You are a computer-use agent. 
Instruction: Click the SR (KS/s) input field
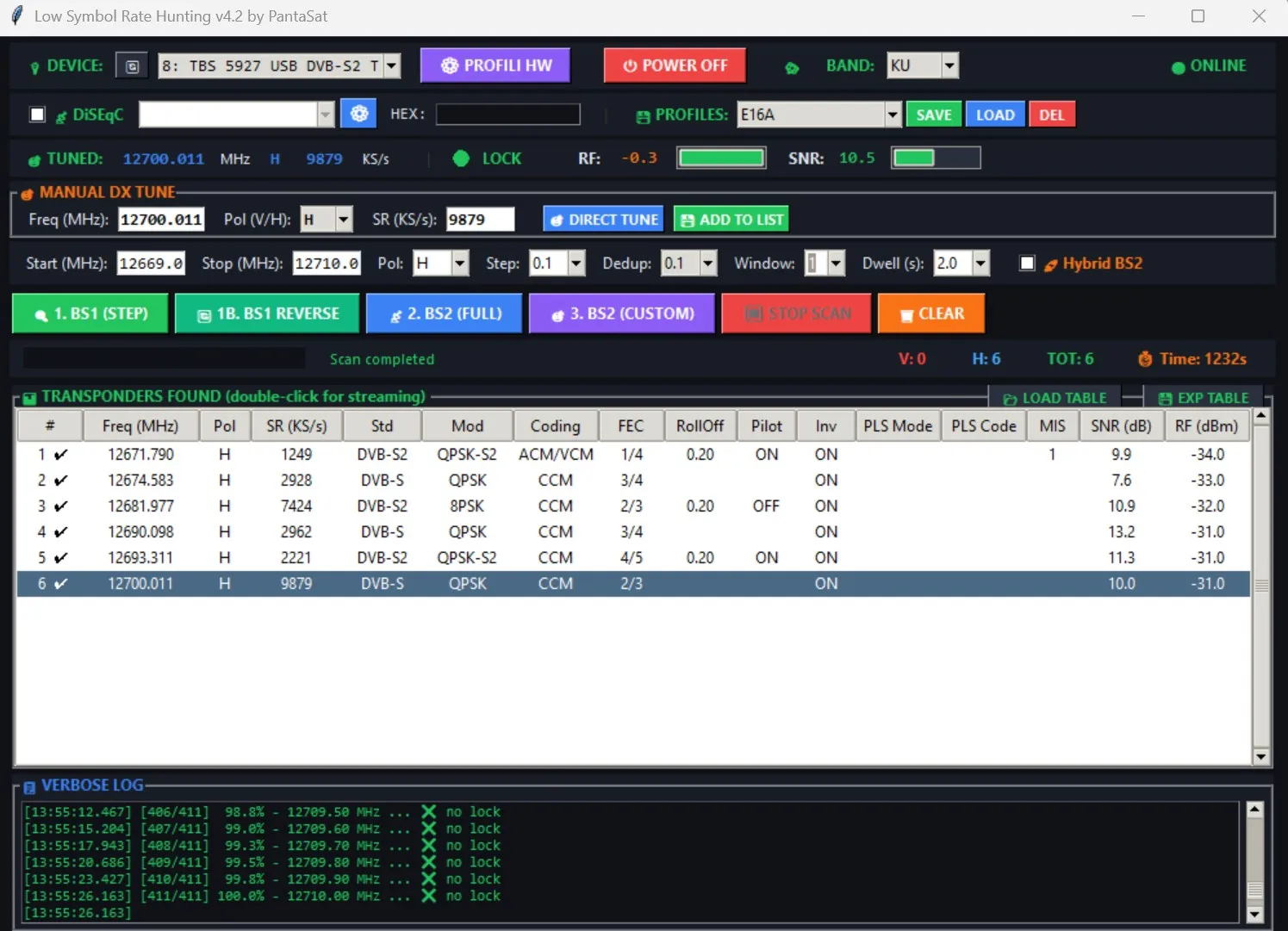click(480, 220)
